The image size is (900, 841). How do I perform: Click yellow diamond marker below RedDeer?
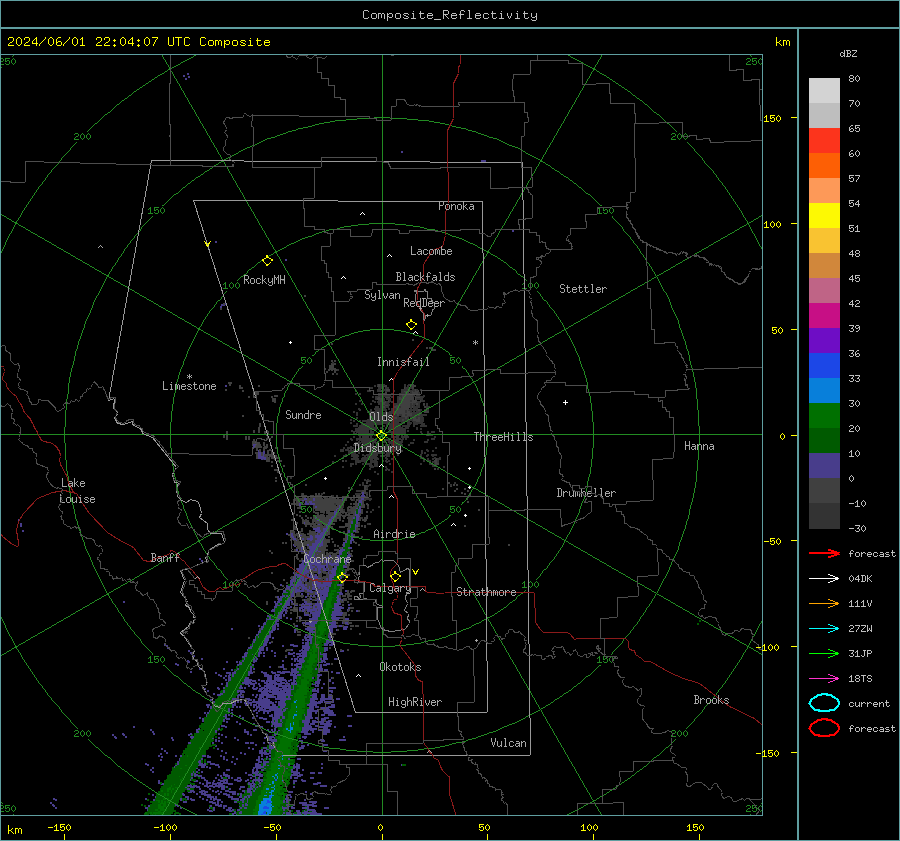(x=412, y=325)
